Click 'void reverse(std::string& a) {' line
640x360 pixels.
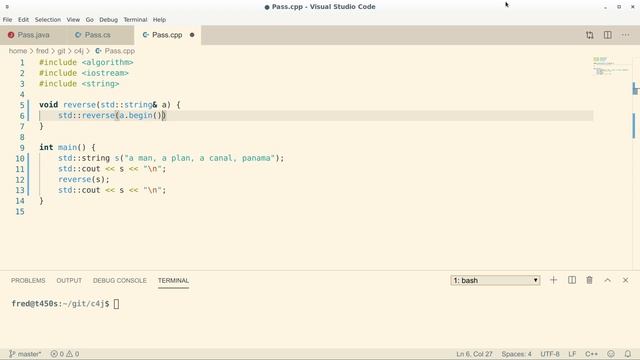click(110, 105)
